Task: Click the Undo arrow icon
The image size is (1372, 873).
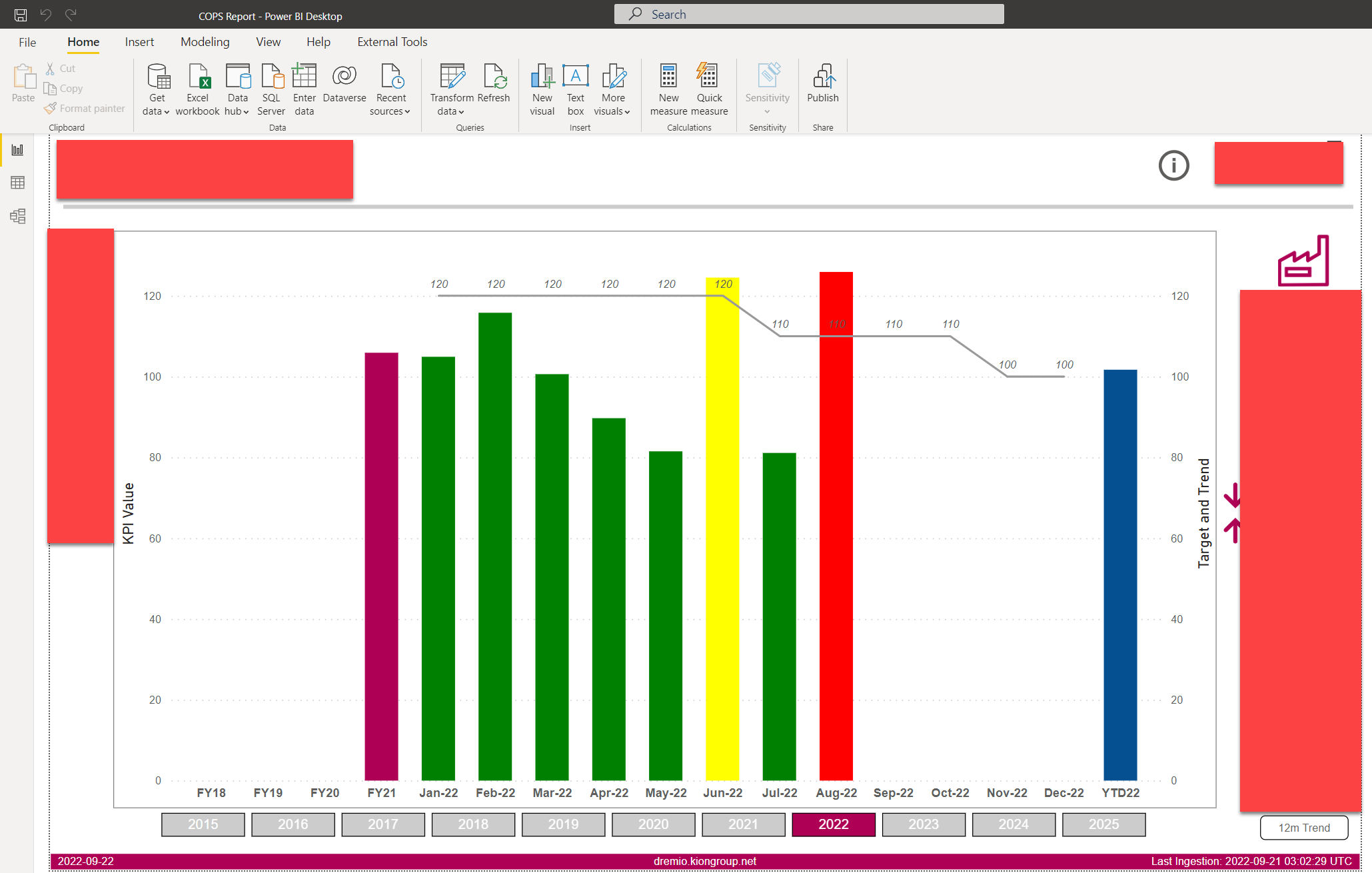Action: (46, 15)
